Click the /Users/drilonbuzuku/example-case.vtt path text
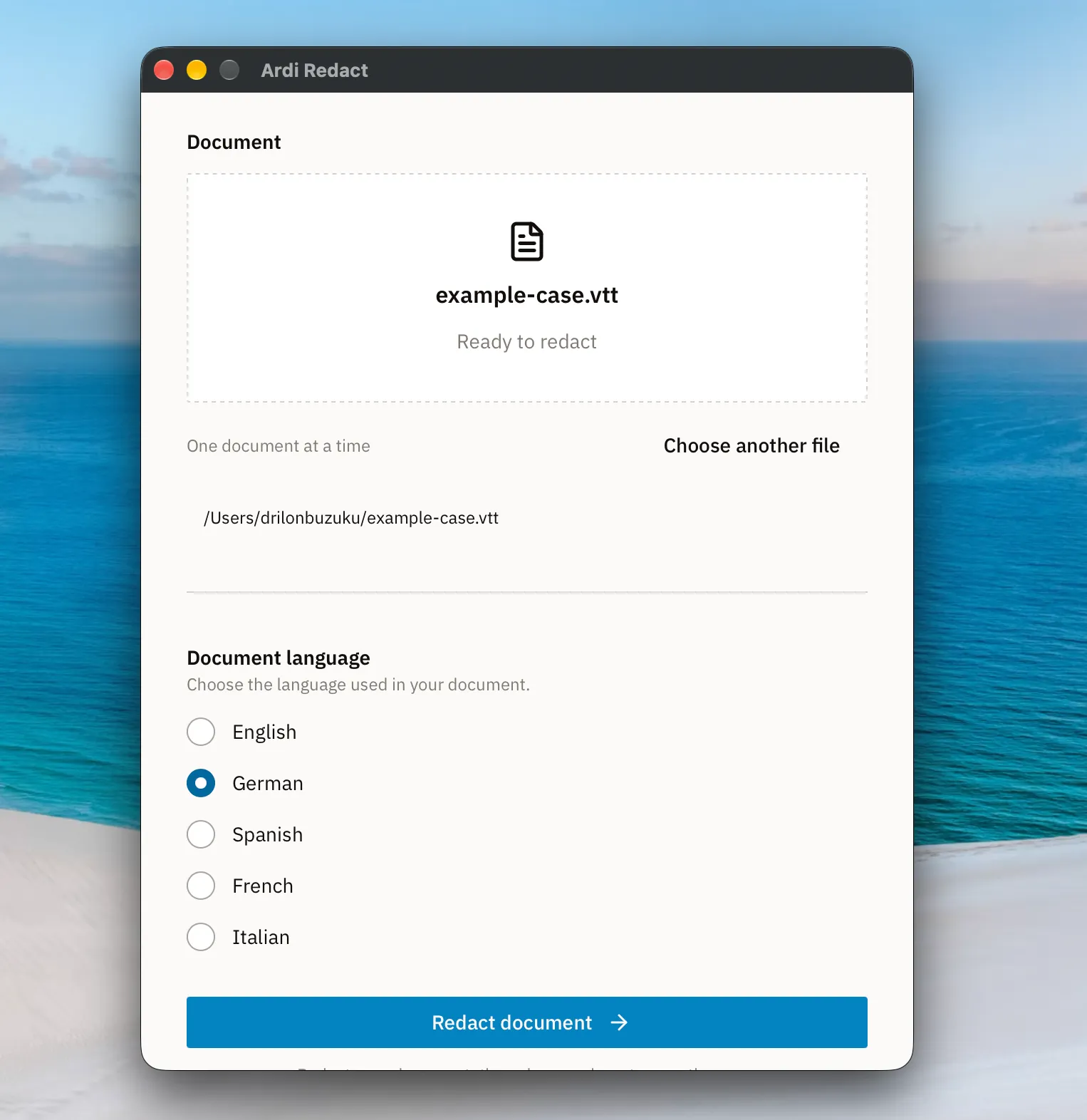1087x1120 pixels. [x=351, y=518]
